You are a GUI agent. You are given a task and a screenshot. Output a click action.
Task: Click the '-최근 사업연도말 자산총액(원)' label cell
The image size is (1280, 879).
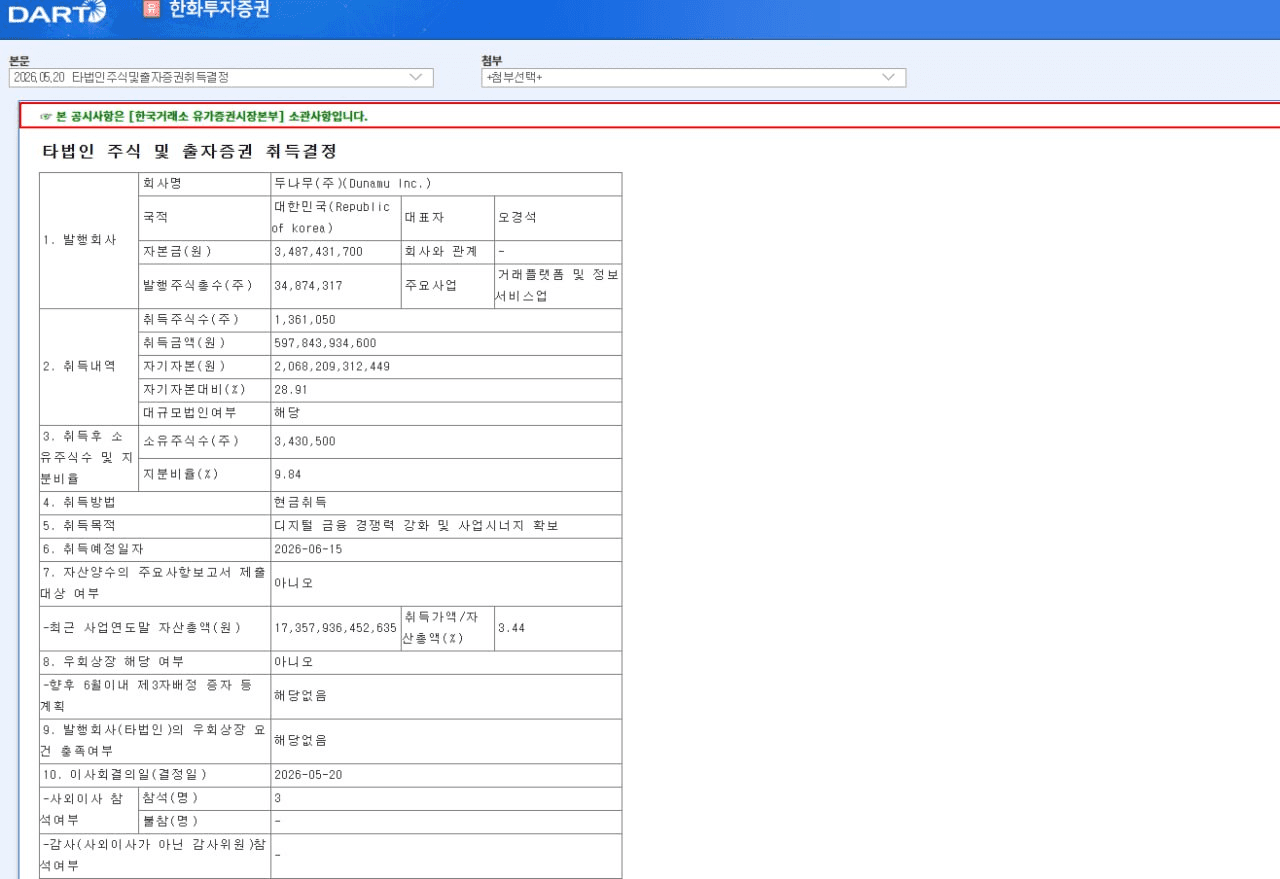(155, 628)
